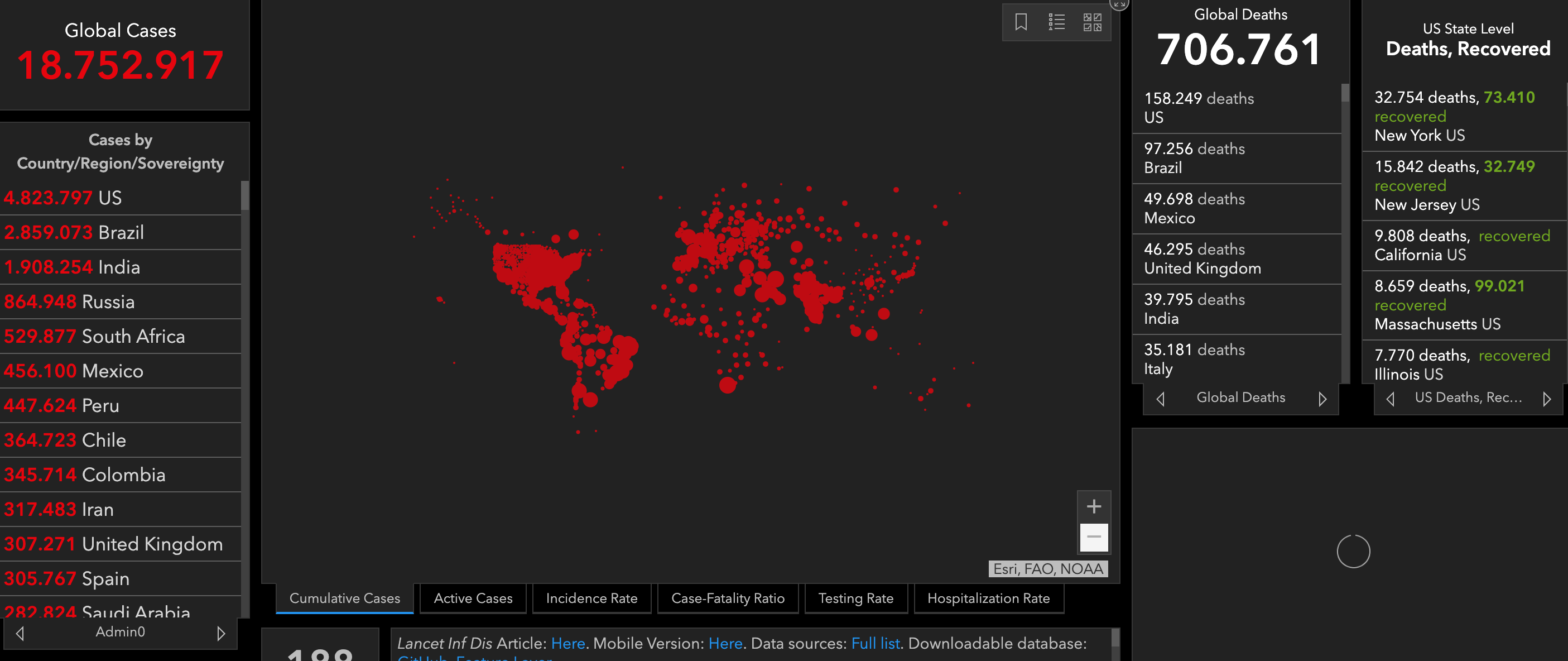The height and width of the screenshot is (661, 1568).
Task: Go to next Admin level arrow
Action: pyautogui.click(x=221, y=634)
